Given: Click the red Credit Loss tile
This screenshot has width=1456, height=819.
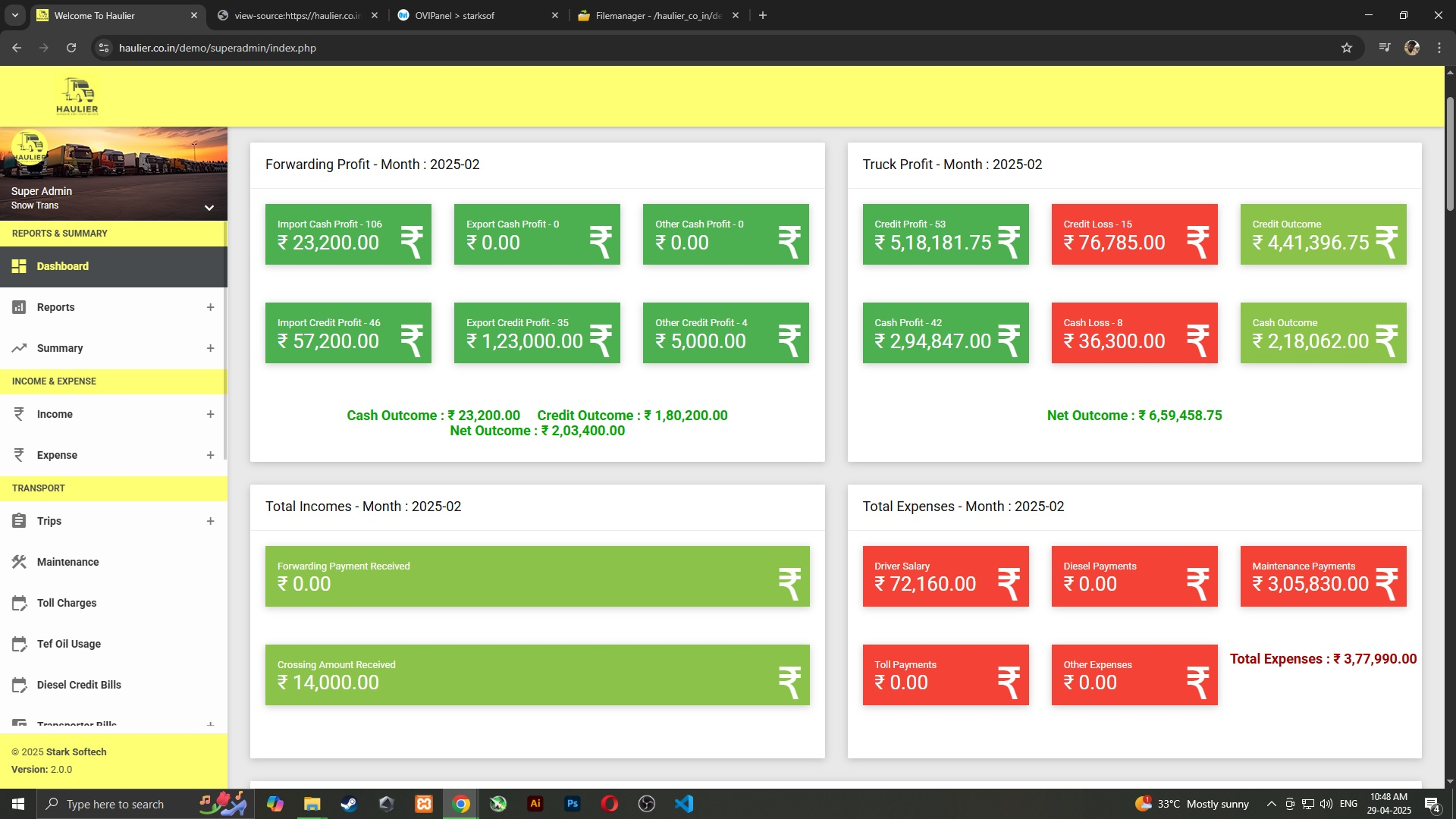Looking at the screenshot, I should pyautogui.click(x=1134, y=234).
